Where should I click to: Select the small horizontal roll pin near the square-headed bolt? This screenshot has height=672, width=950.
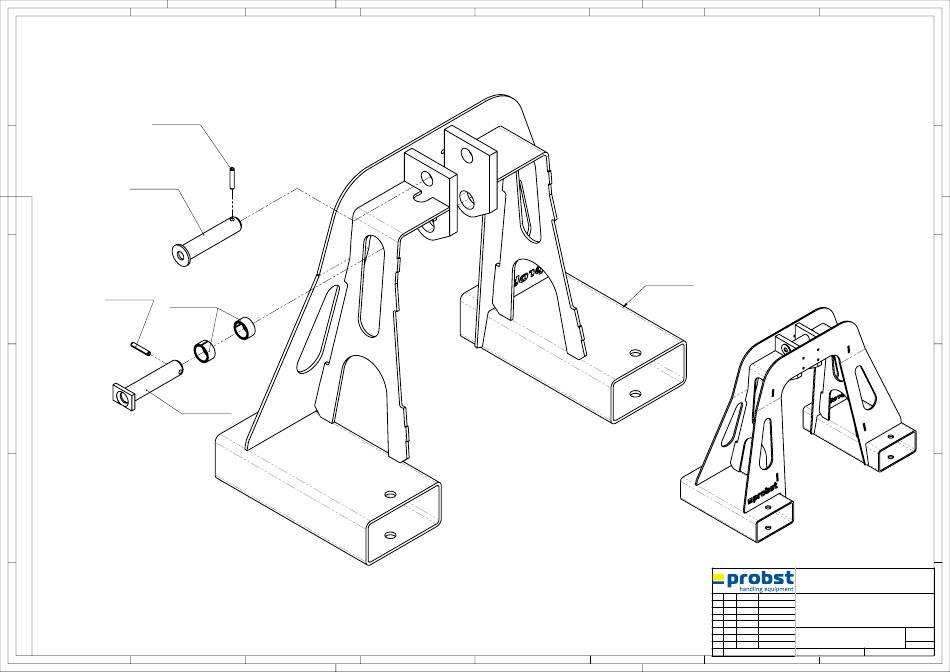click(x=139, y=348)
